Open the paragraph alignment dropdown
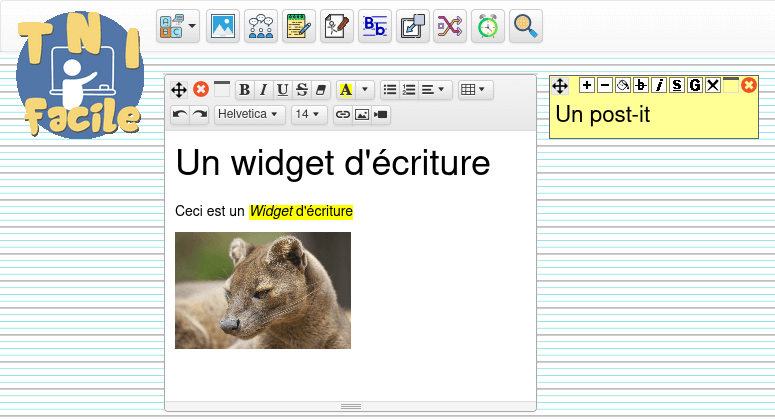Image resolution: width=775 pixels, height=420 pixels. point(435,90)
